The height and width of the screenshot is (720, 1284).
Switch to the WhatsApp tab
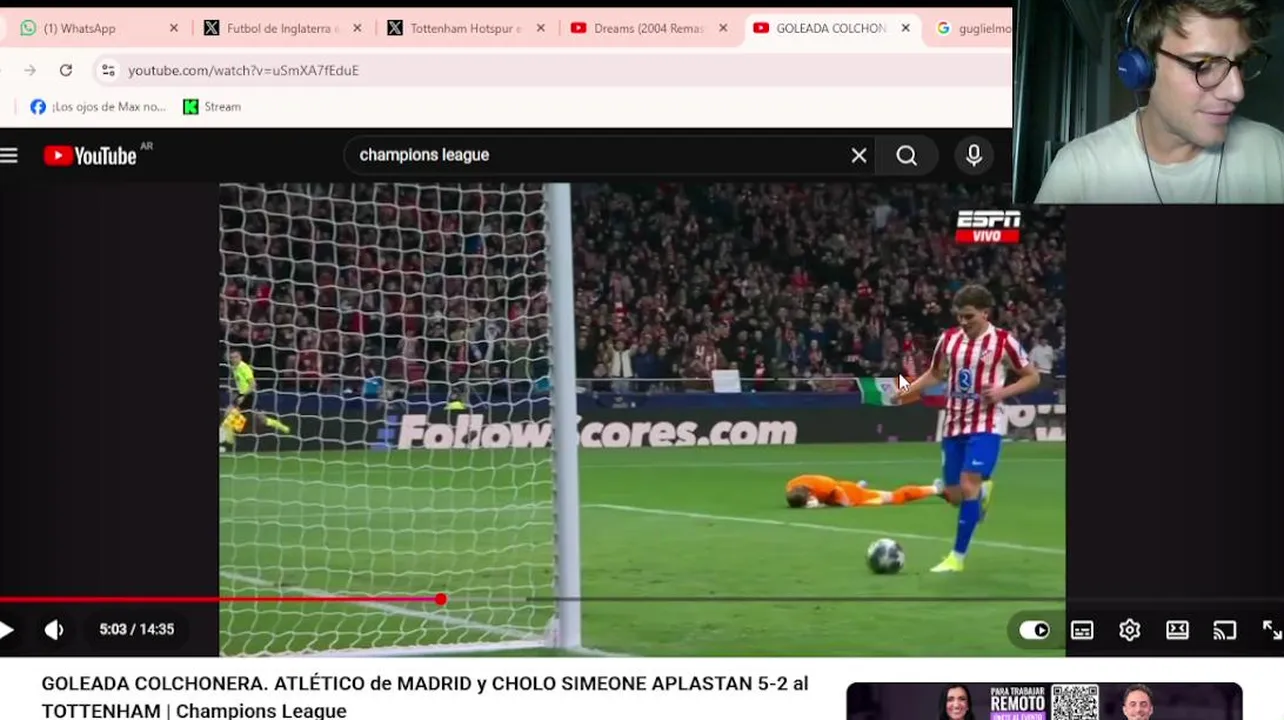click(x=80, y=28)
